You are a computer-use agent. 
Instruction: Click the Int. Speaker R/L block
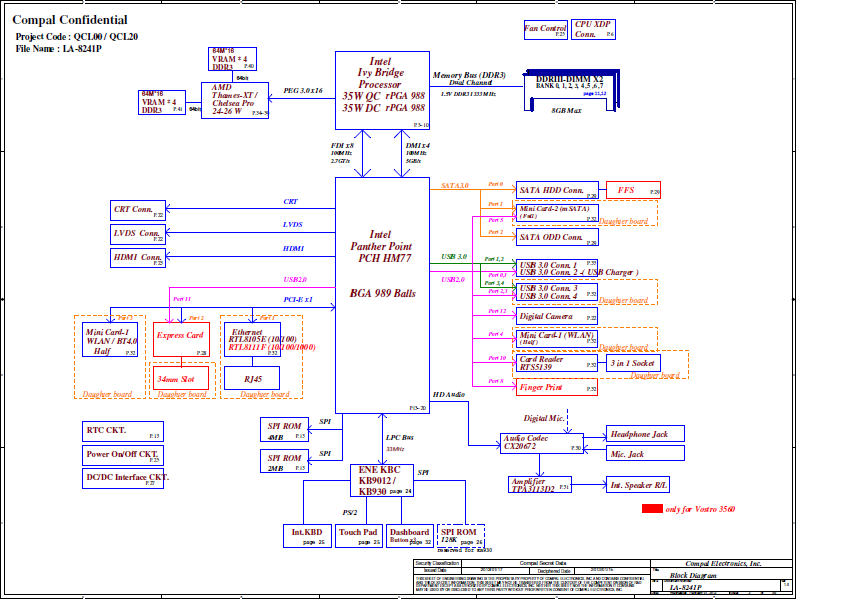coord(638,485)
